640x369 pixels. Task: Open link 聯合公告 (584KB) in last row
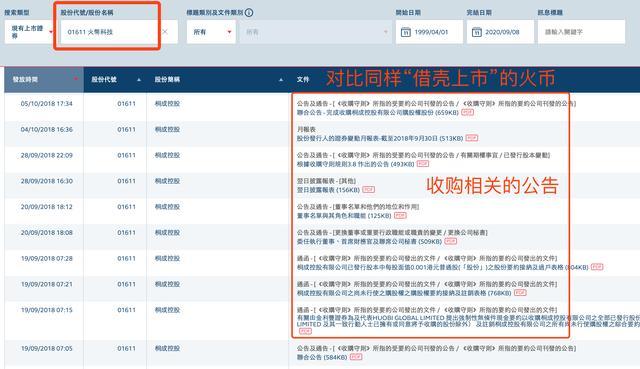coord(322,357)
